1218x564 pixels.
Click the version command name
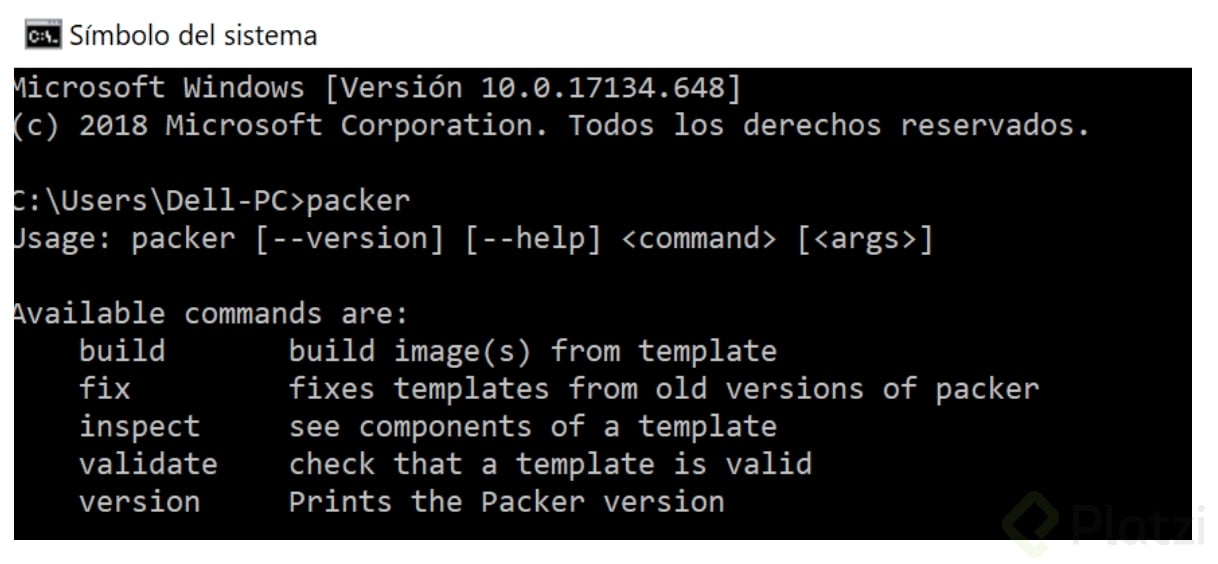(x=140, y=502)
